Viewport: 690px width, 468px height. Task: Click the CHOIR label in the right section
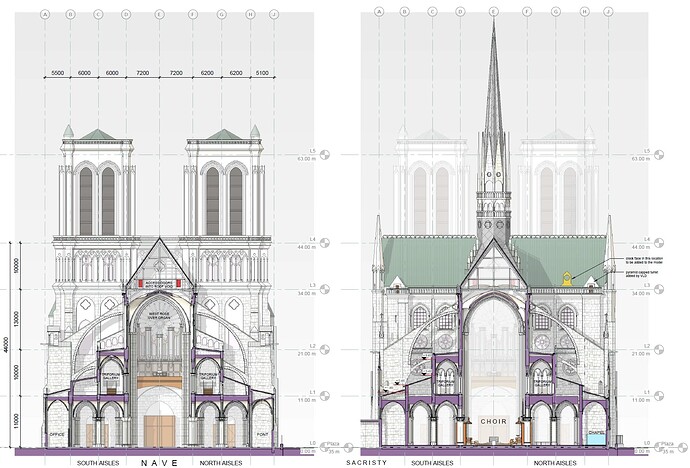(x=493, y=421)
